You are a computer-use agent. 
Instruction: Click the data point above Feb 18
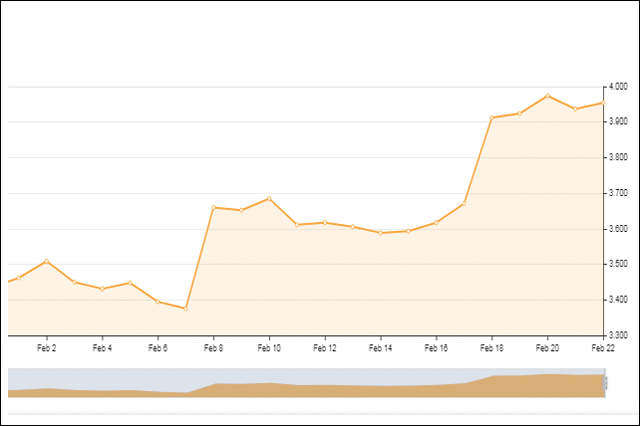coord(492,118)
